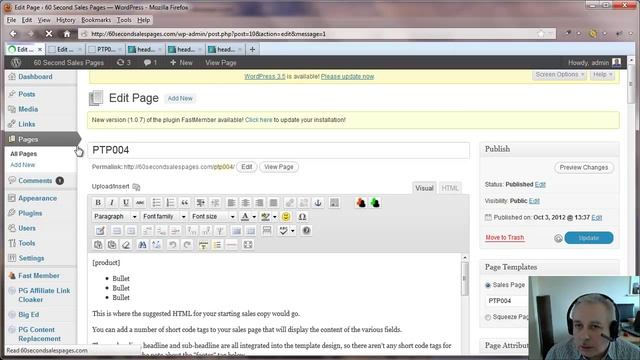Insert an unordered bullet list
This screenshot has width=640, height=360.
(156, 203)
